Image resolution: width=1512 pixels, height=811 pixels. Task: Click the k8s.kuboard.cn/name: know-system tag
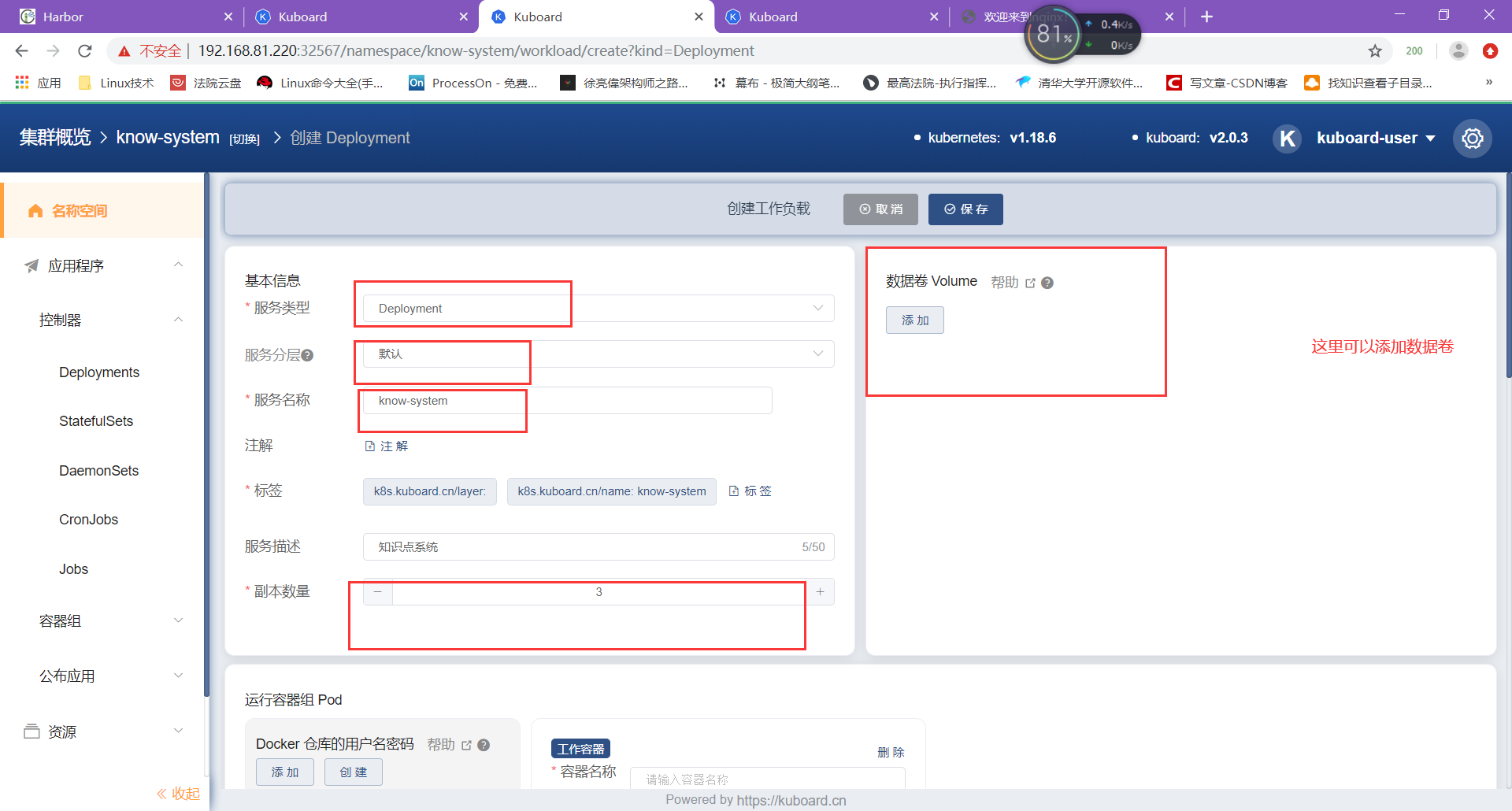[612, 491]
